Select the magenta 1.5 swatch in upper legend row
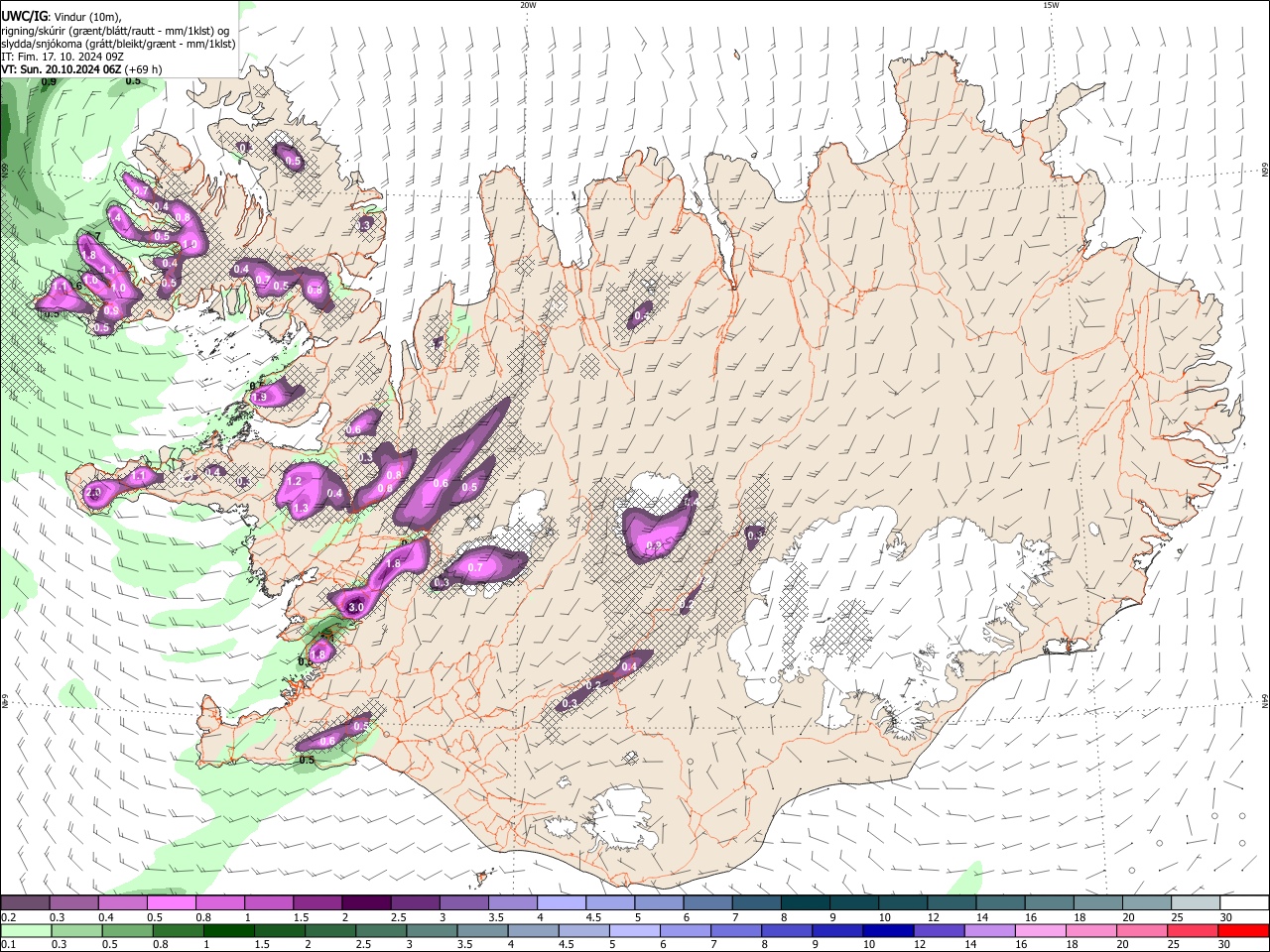 (x=317, y=903)
